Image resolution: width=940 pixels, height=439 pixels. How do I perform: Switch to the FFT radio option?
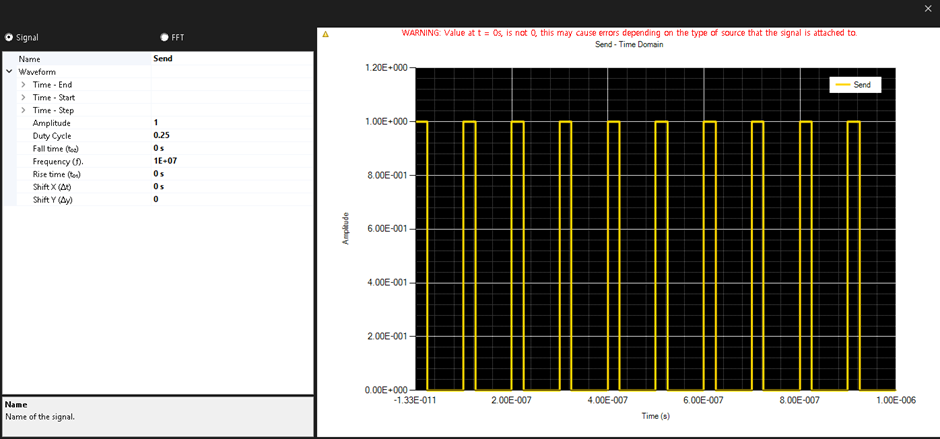point(164,37)
